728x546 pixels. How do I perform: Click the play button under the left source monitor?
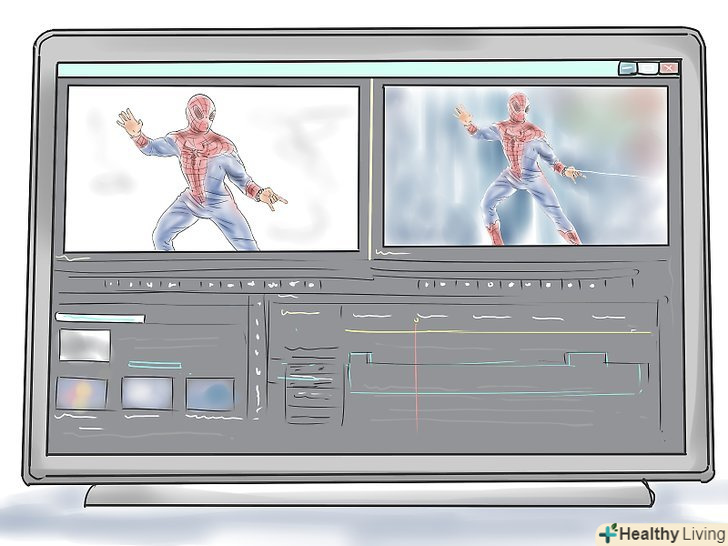tap(212, 284)
